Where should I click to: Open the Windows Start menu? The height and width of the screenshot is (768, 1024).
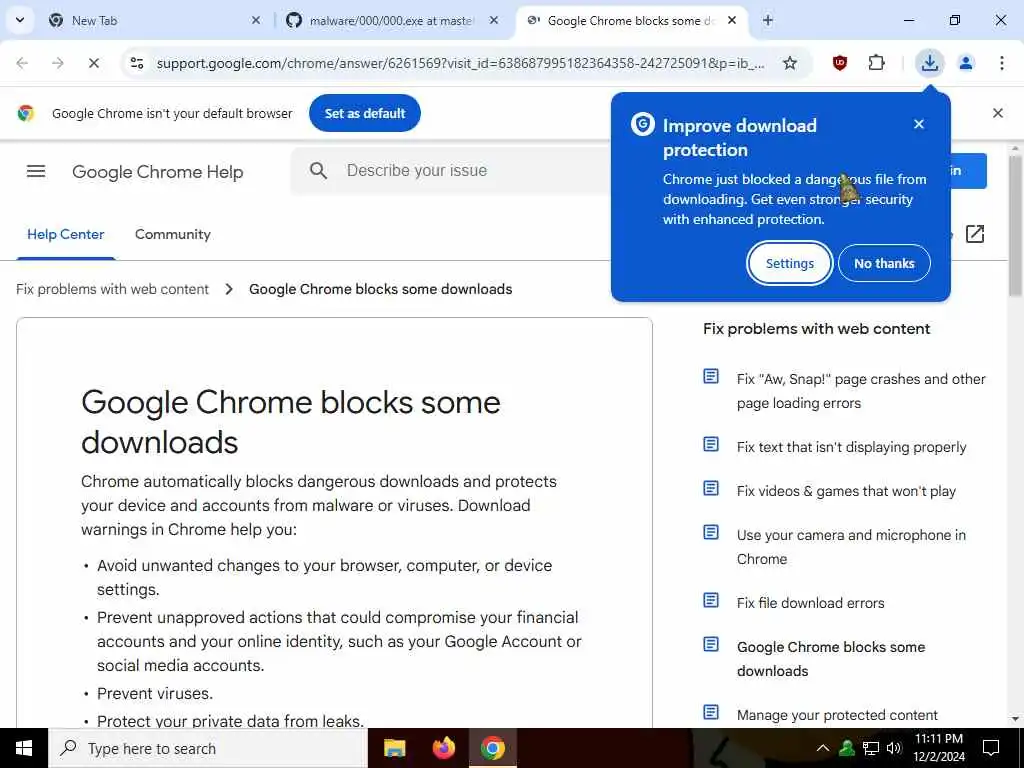pos(24,748)
